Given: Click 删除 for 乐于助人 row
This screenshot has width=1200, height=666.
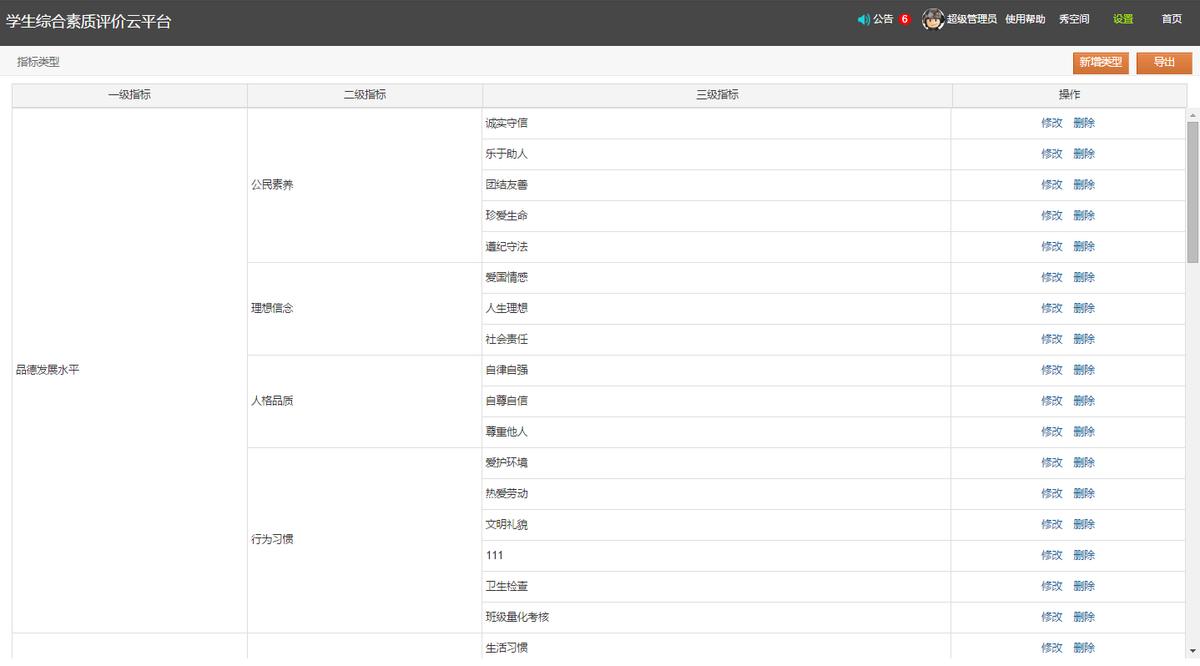Looking at the screenshot, I should [x=1084, y=154].
